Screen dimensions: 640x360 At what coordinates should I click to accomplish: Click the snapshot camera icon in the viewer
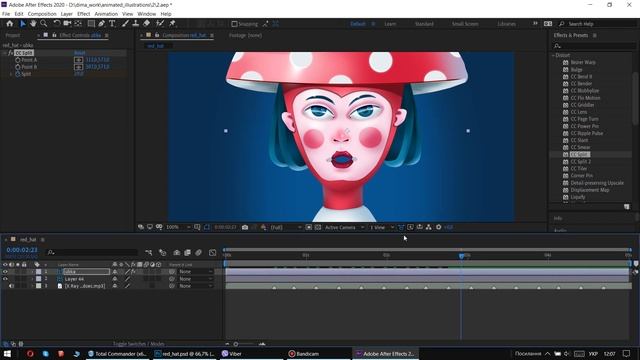pos(245,227)
